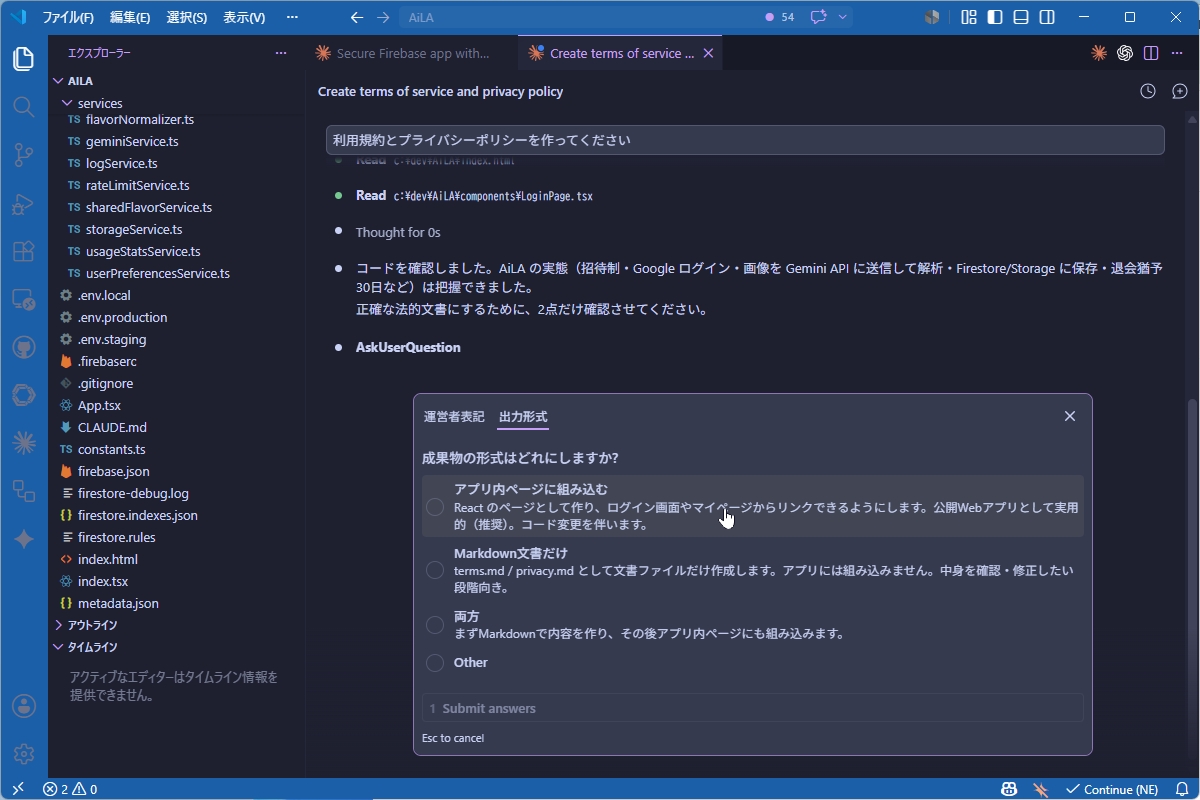Click the orange Claude icon in status bar

point(1041,789)
